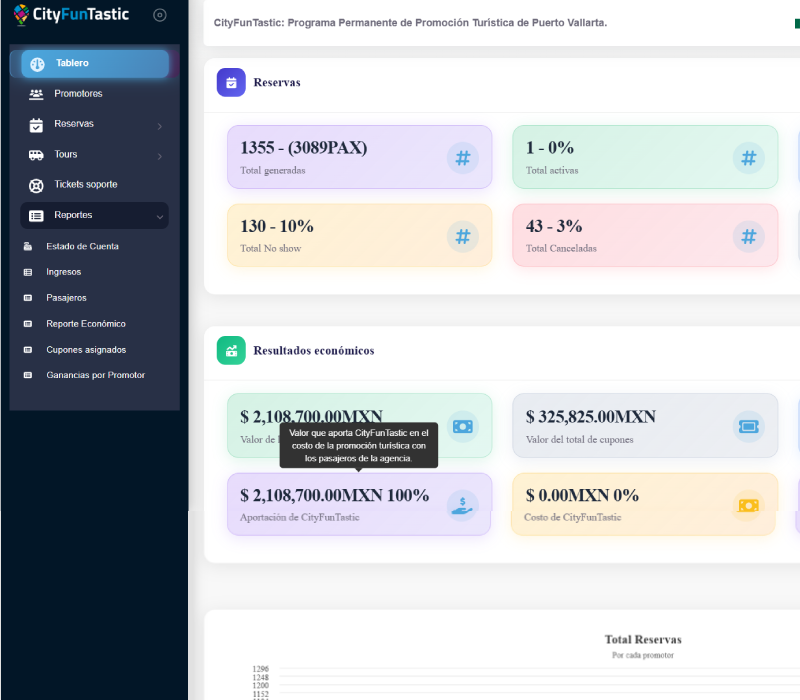Open the Tablero dashboard menu item
The image size is (800, 700).
click(x=94, y=64)
